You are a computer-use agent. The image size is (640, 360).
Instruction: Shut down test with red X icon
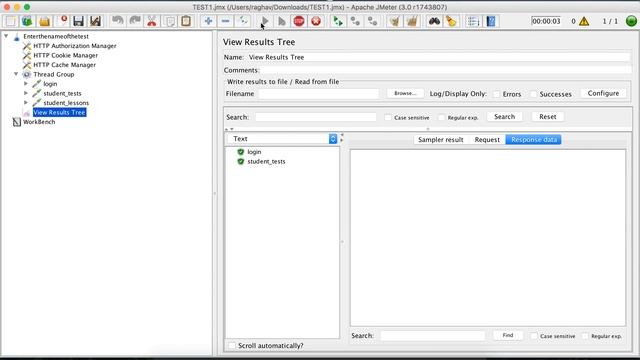click(x=316, y=21)
